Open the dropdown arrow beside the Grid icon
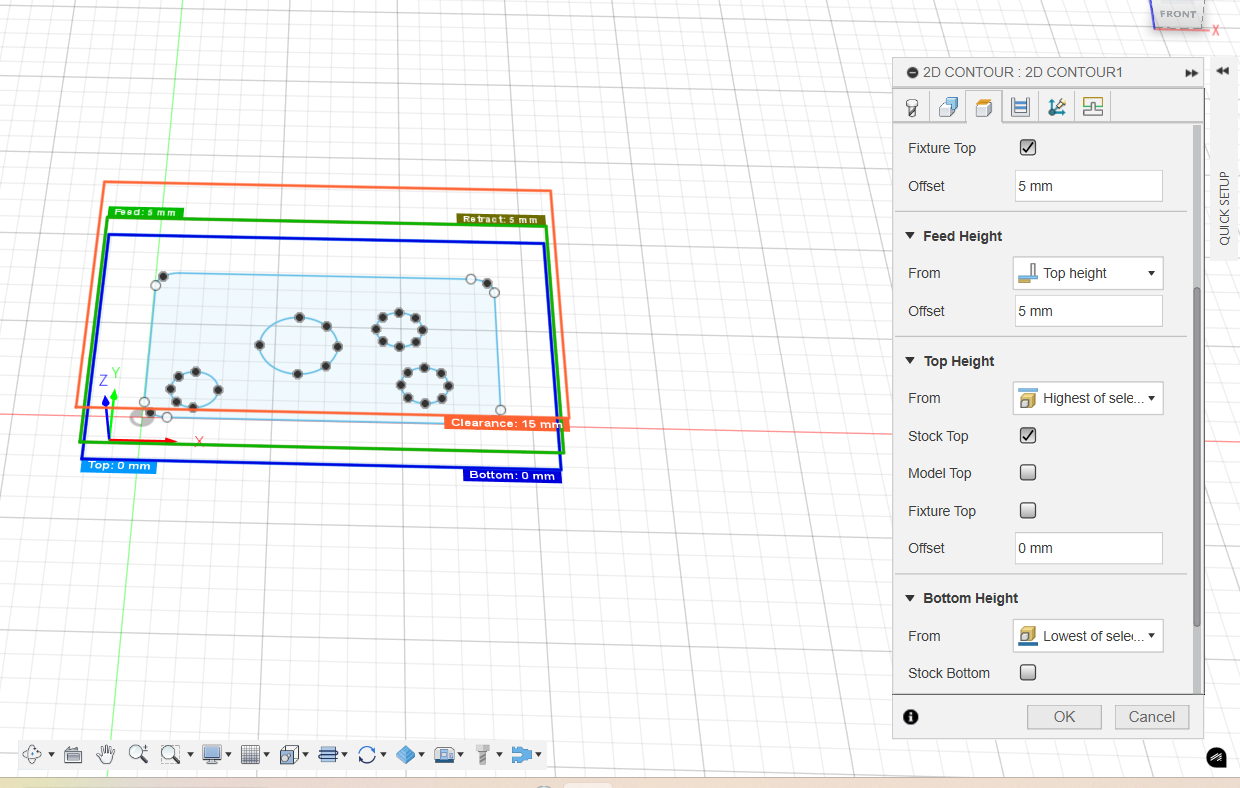This screenshot has height=788, width=1240. pyautogui.click(x=267, y=755)
